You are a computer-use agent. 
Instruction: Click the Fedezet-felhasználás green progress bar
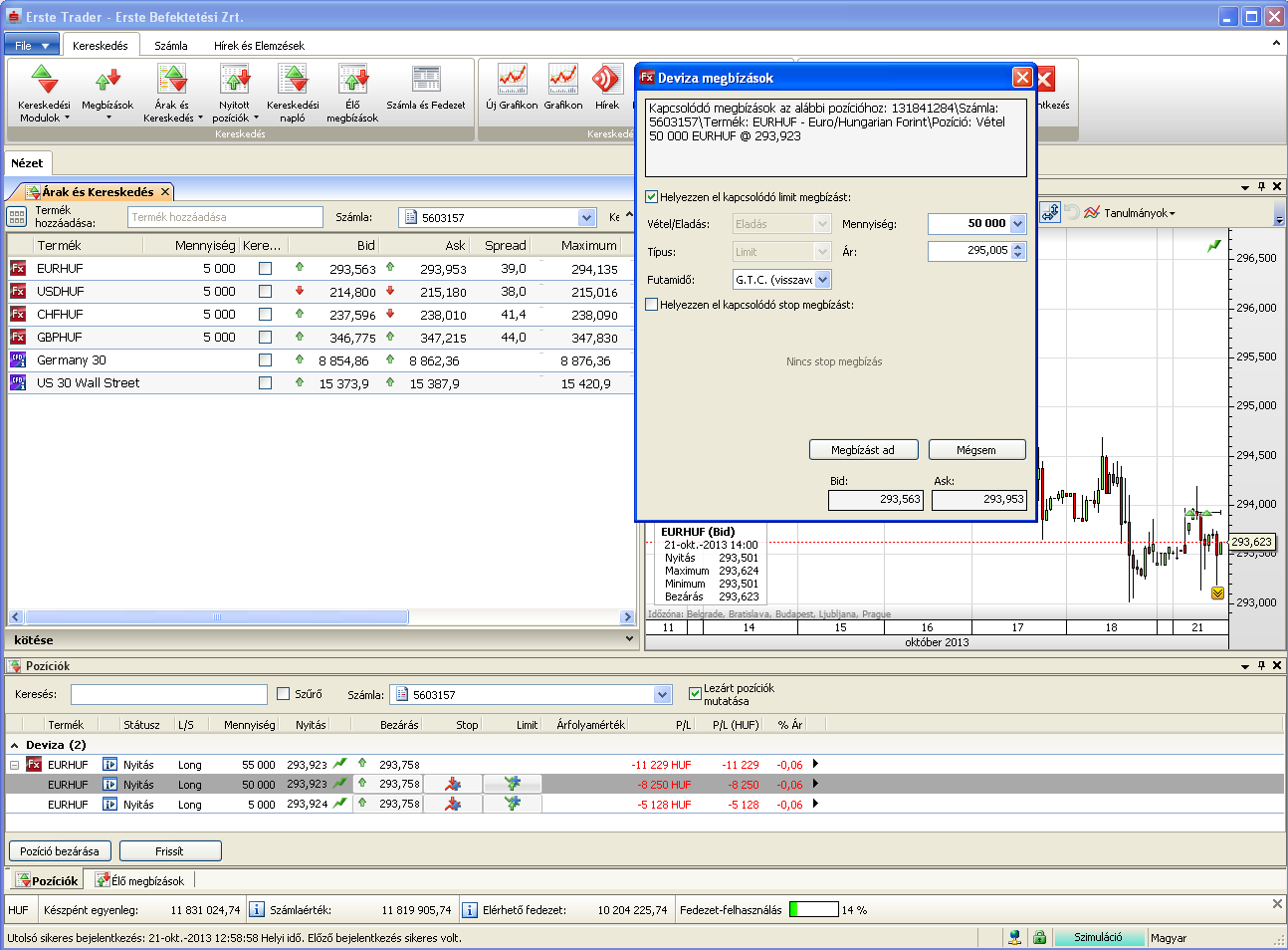click(814, 909)
